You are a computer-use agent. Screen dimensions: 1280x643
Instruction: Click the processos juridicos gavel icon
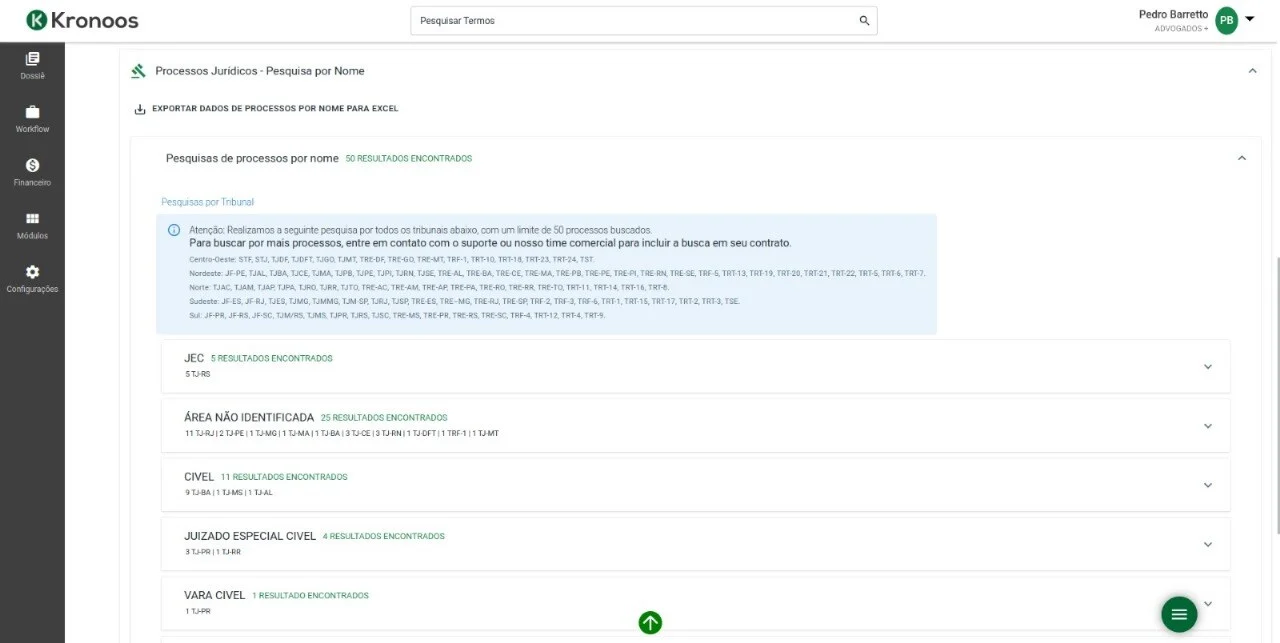click(x=137, y=70)
